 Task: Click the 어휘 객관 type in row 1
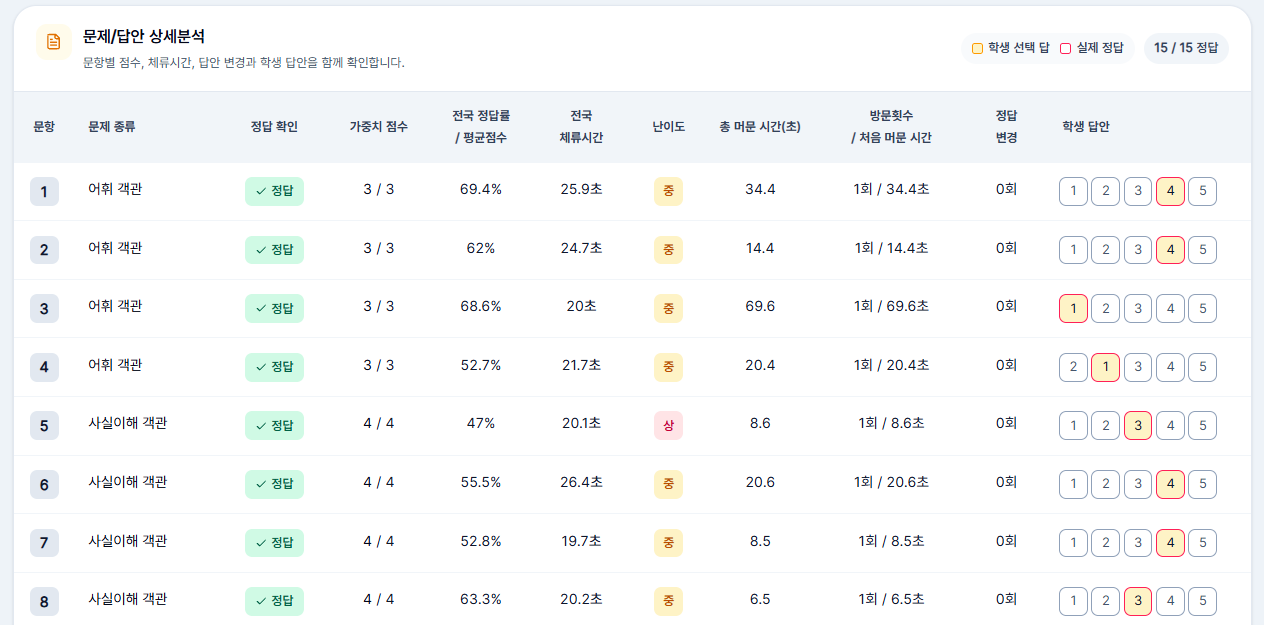(115, 189)
